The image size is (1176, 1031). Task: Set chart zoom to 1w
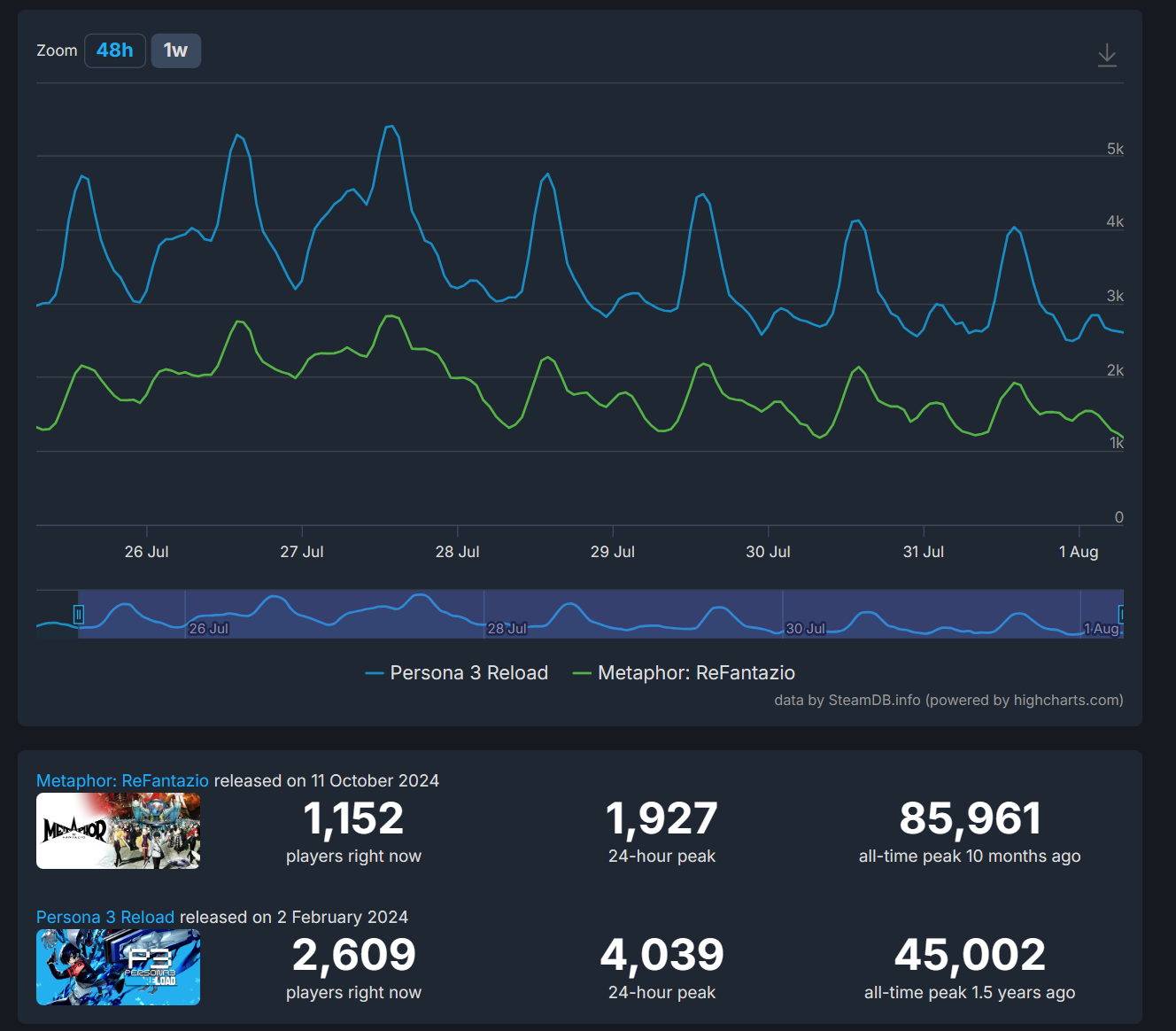click(x=176, y=50)
